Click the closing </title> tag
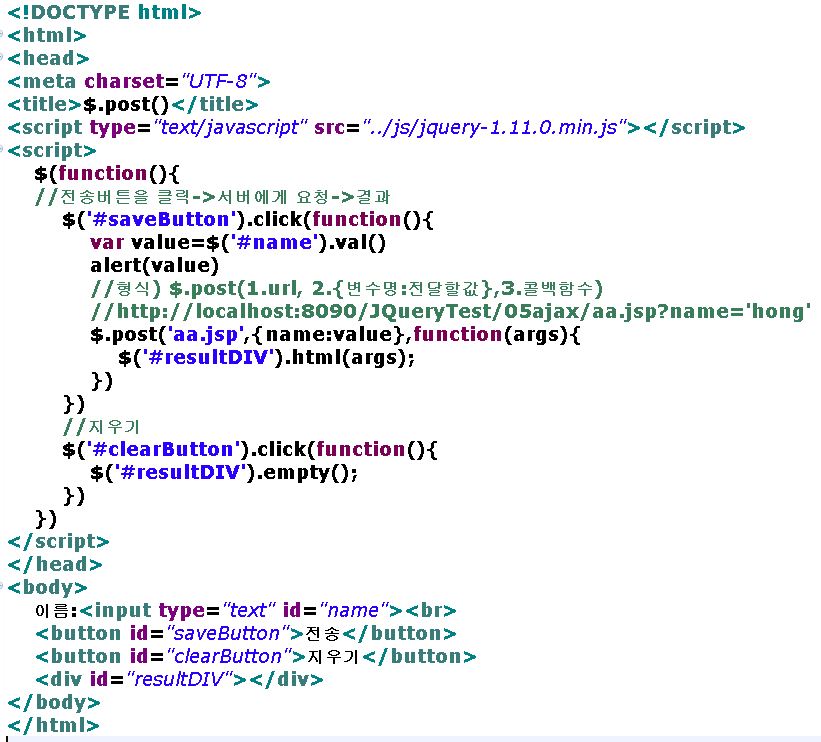The height and width of the screenshot is (742, 821). pos(215,104)
